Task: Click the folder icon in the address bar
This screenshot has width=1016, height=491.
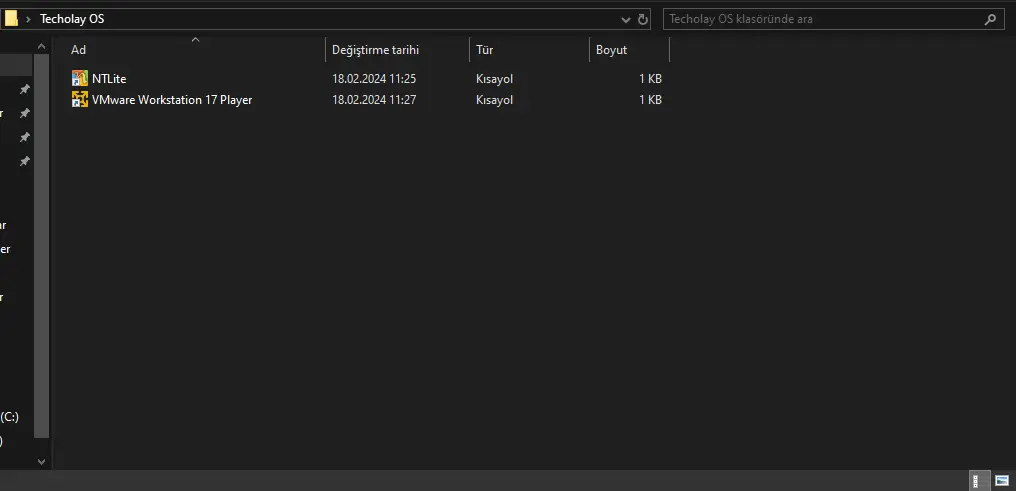Action: (10, 19)
